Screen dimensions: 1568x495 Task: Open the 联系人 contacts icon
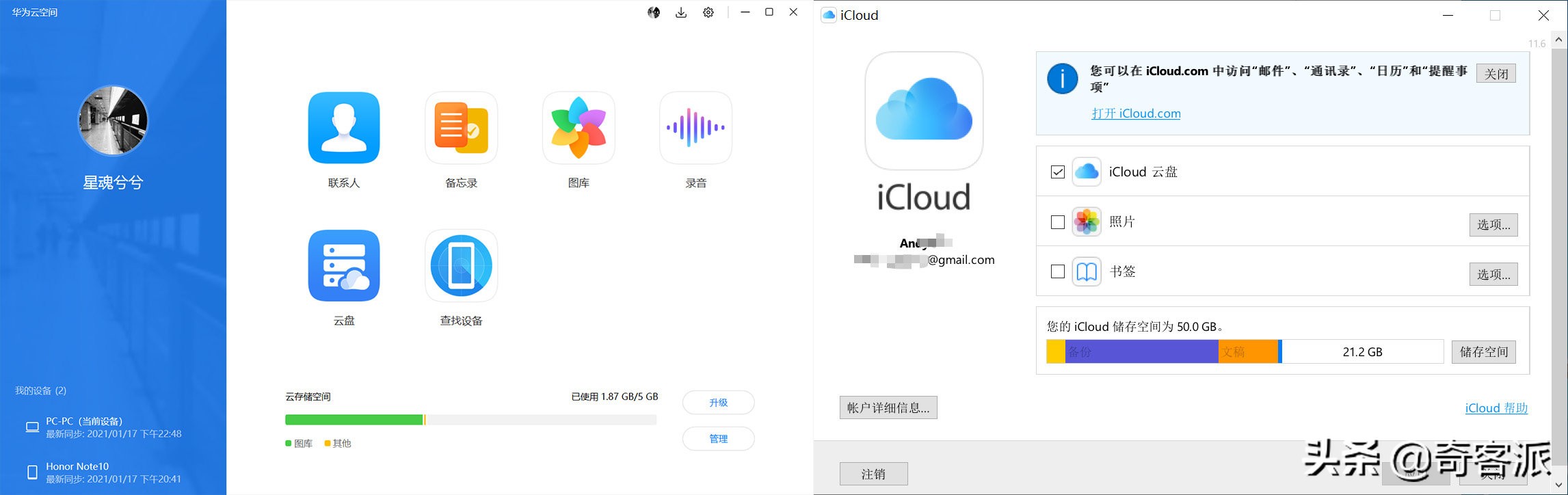coord(343,128)
